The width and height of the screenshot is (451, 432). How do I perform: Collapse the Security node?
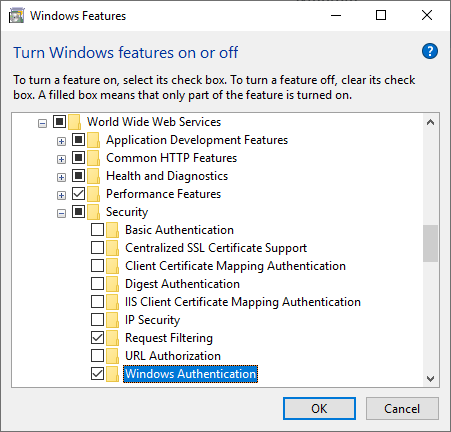[61, 214]
